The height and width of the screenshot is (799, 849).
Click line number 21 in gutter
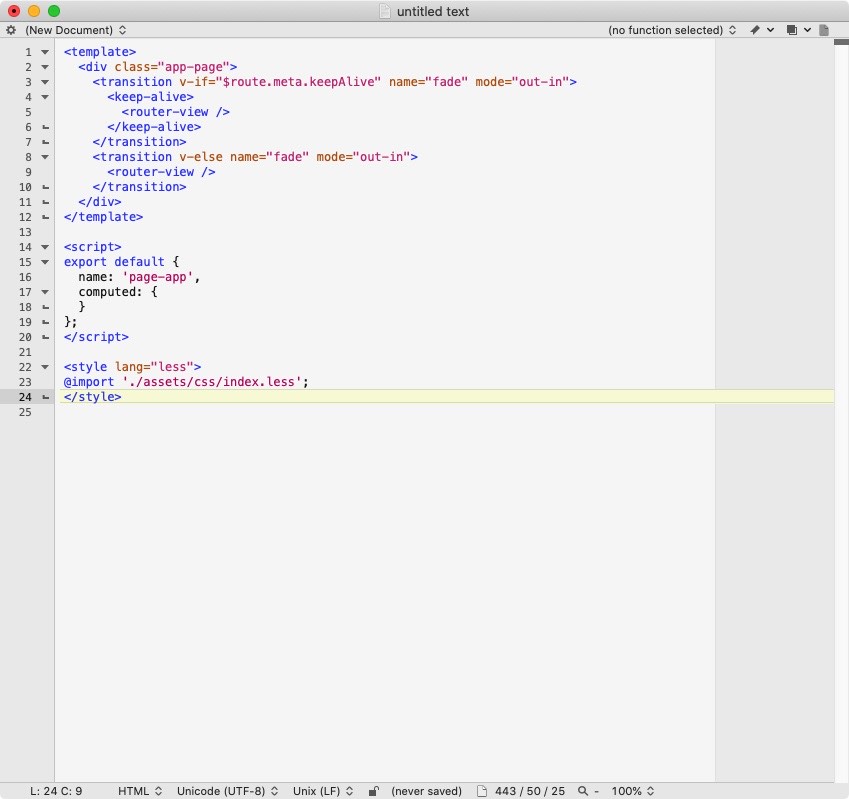[x=25, y=352]
